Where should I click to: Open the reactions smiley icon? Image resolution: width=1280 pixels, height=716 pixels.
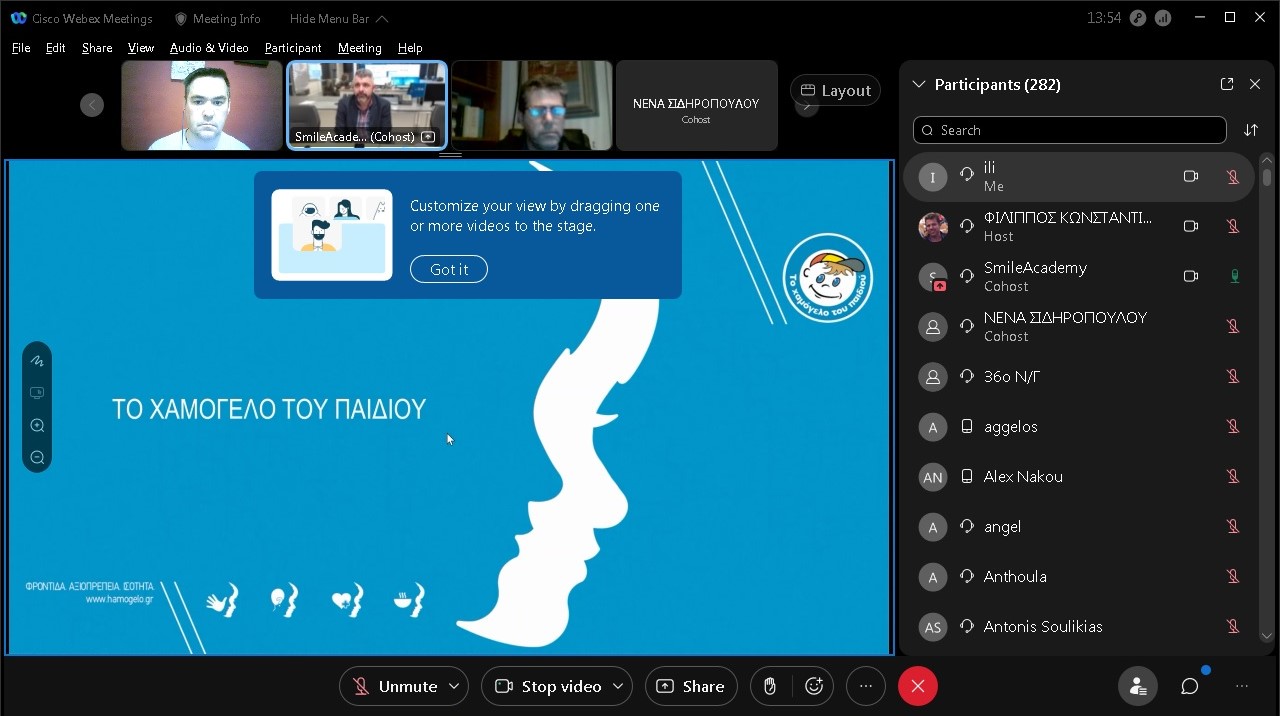click(x=814, y=686)
